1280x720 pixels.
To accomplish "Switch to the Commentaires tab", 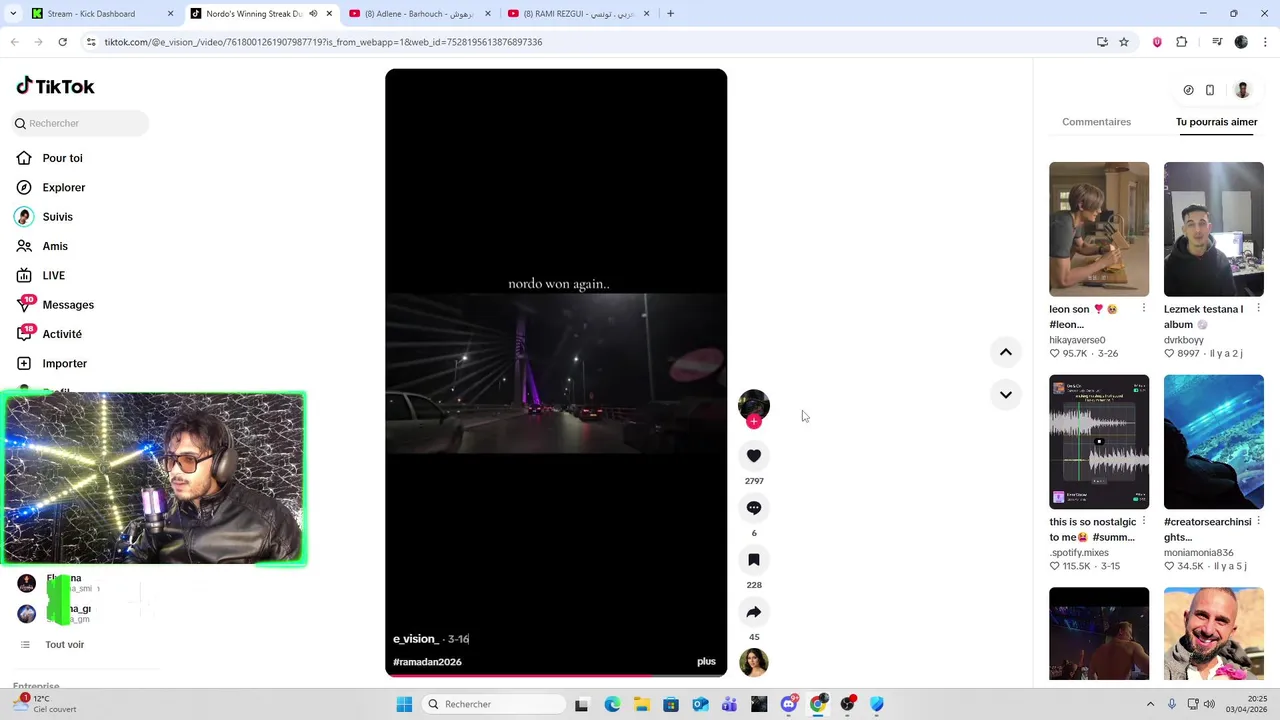I will tap(1096, 122).
